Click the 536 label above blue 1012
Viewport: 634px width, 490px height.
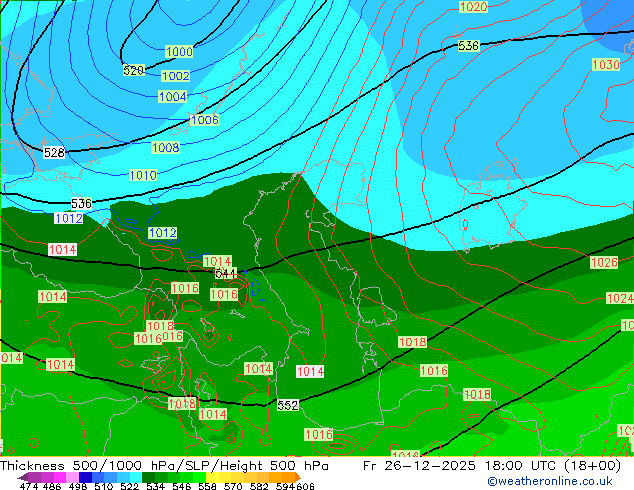coord(81,203)
